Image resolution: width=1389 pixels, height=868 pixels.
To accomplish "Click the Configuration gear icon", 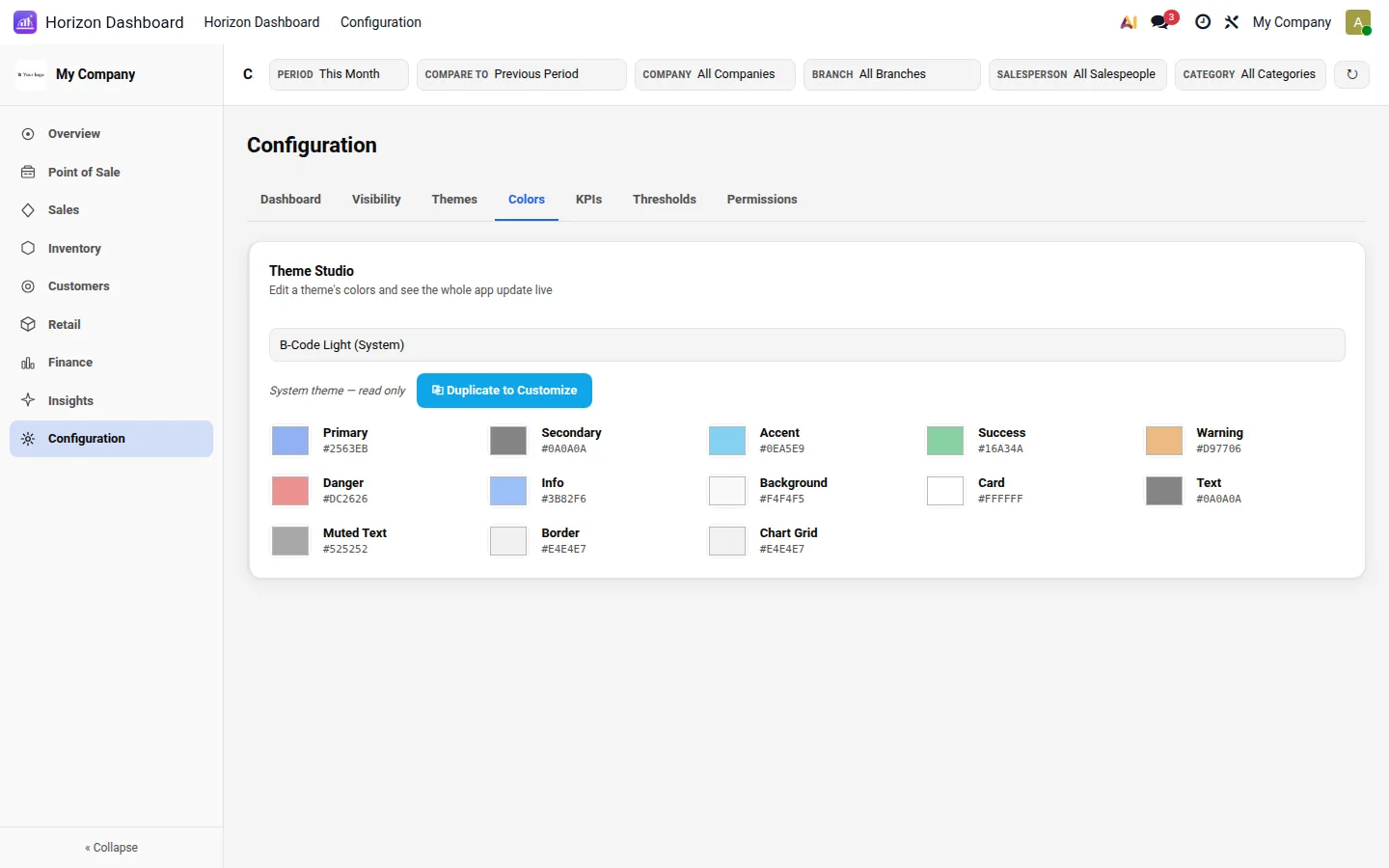I will click(x=28, y=439).
